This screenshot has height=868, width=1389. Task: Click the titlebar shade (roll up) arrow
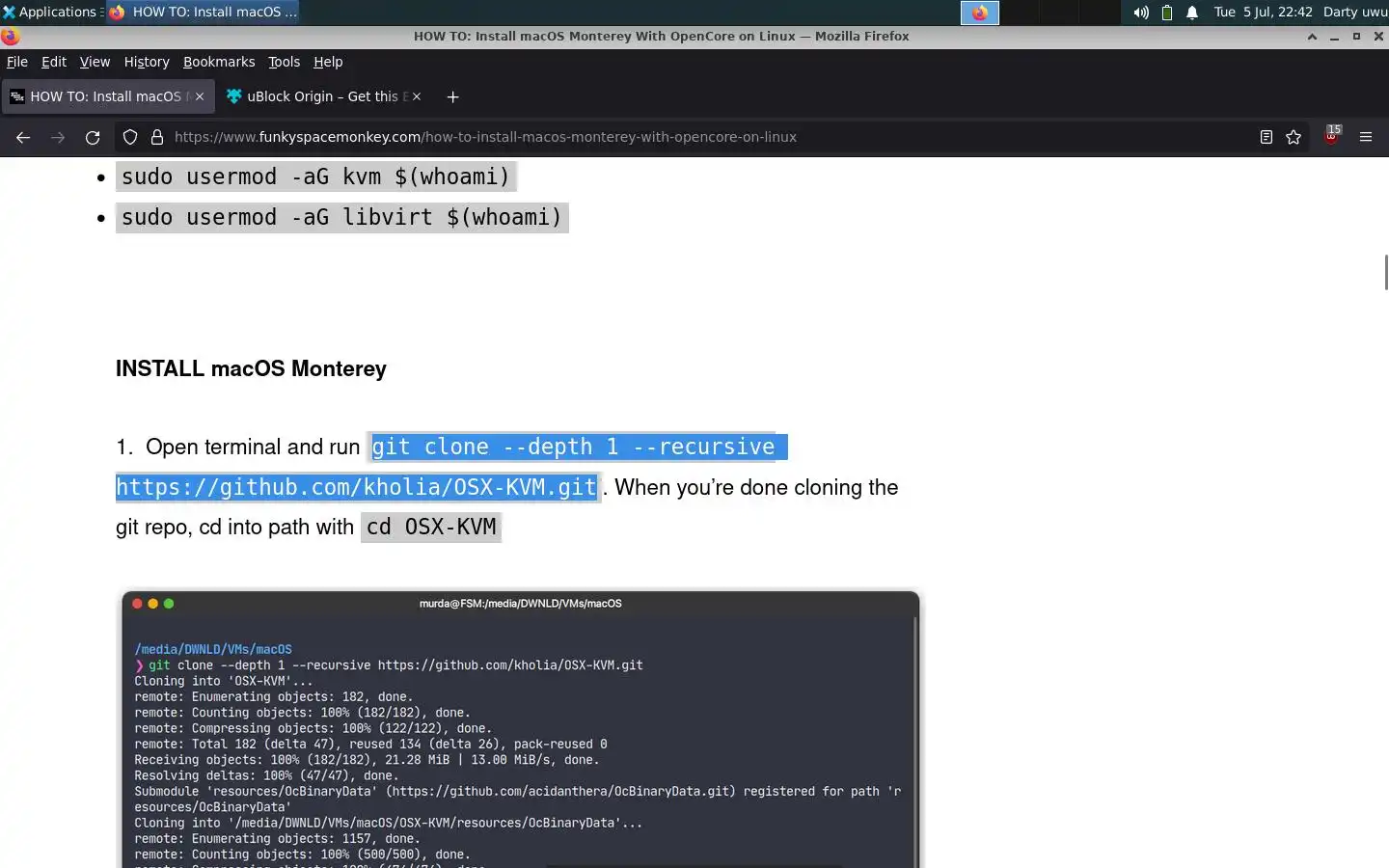[x=1312, y=37]
